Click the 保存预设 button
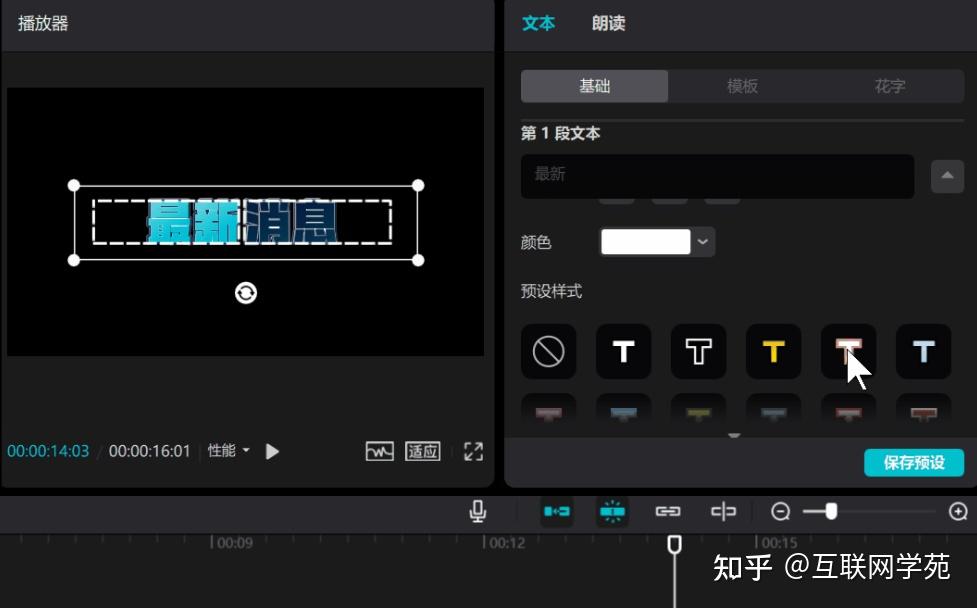977x608 pixels. 915,462
